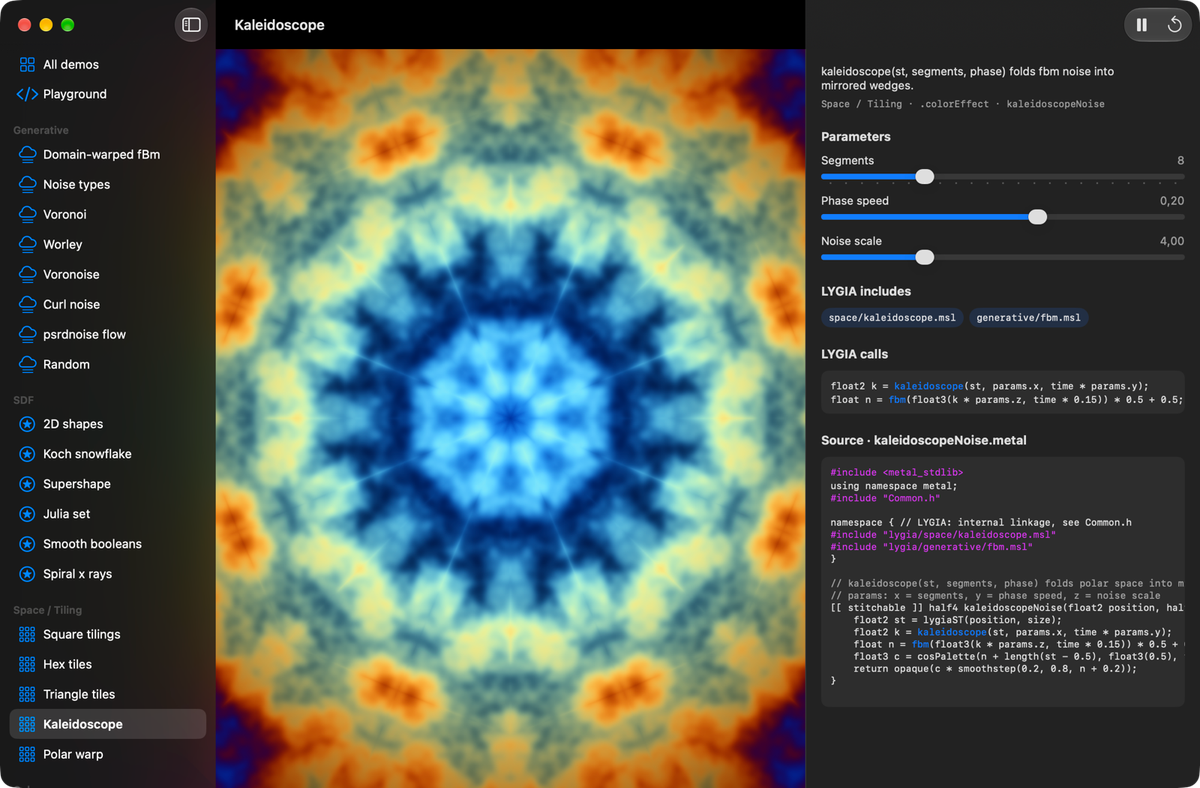Select the Curl noise cloud icon

pos(27,304)
